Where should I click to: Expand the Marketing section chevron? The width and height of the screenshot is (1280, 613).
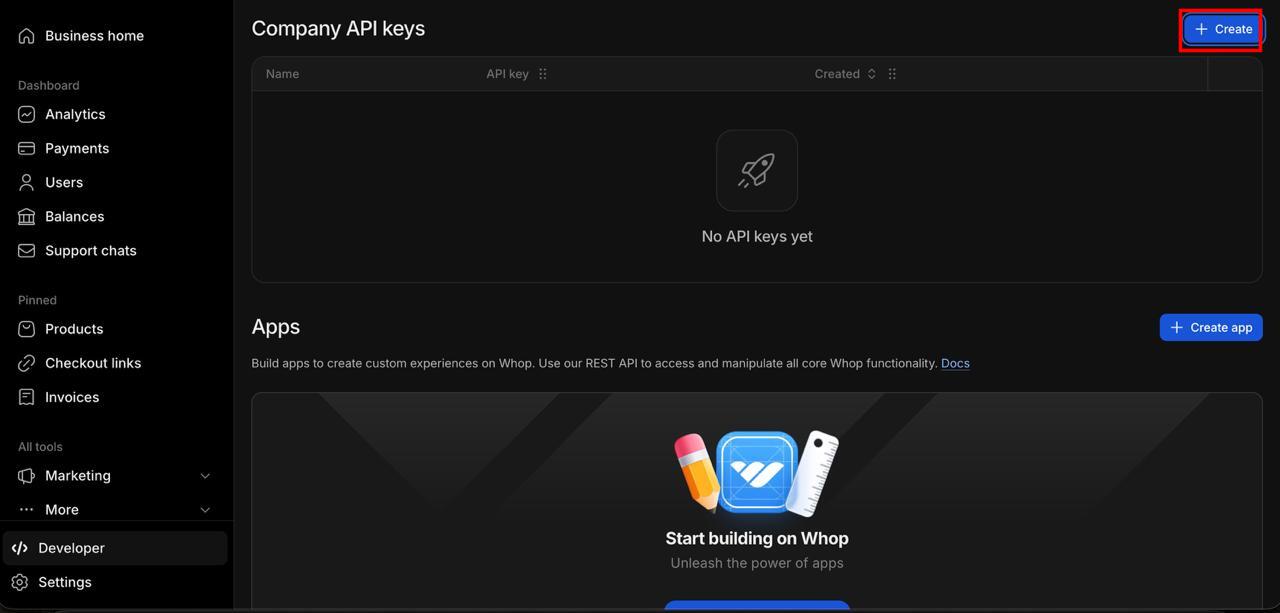tap(205, 476)
